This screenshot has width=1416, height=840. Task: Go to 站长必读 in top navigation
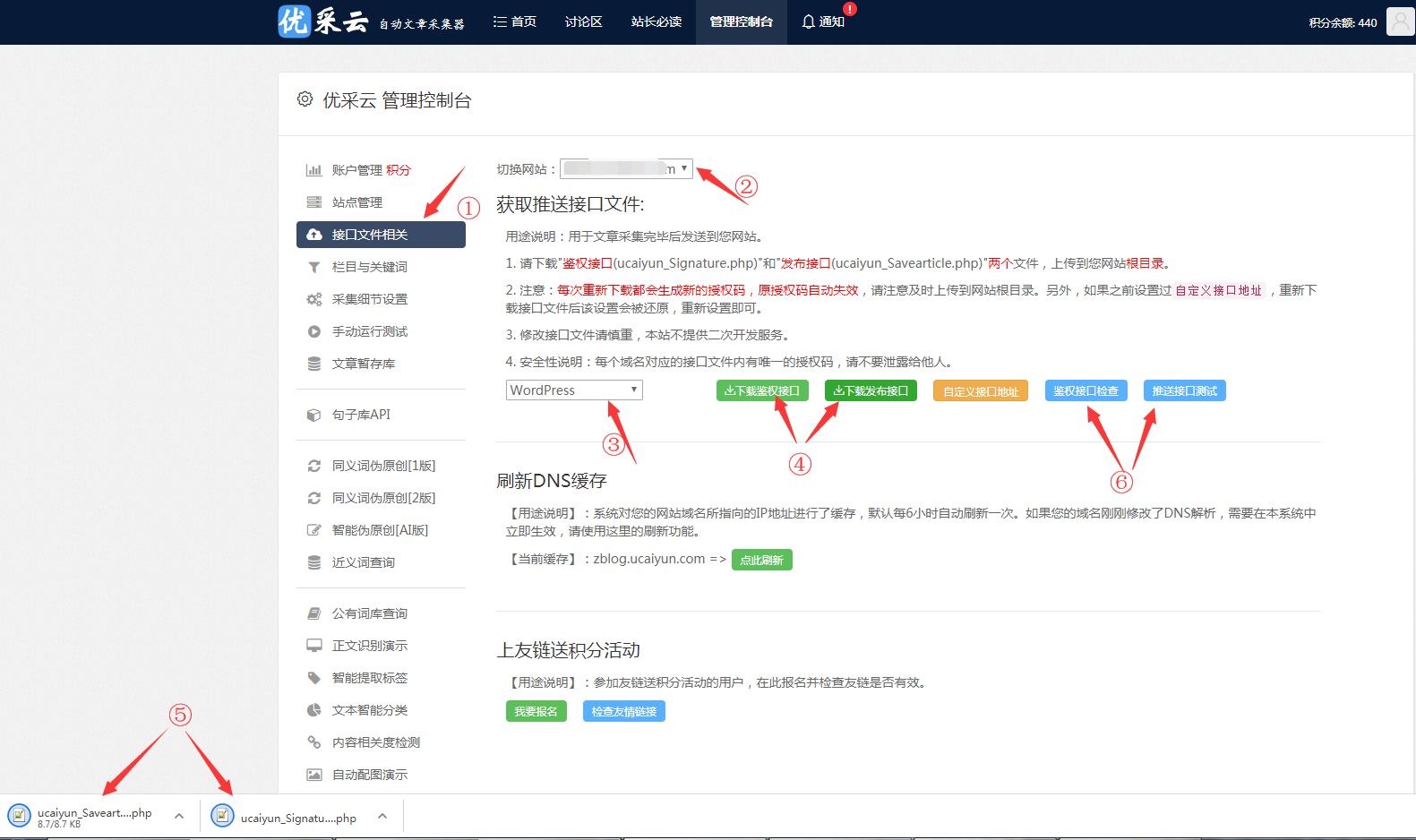(656, 21)
